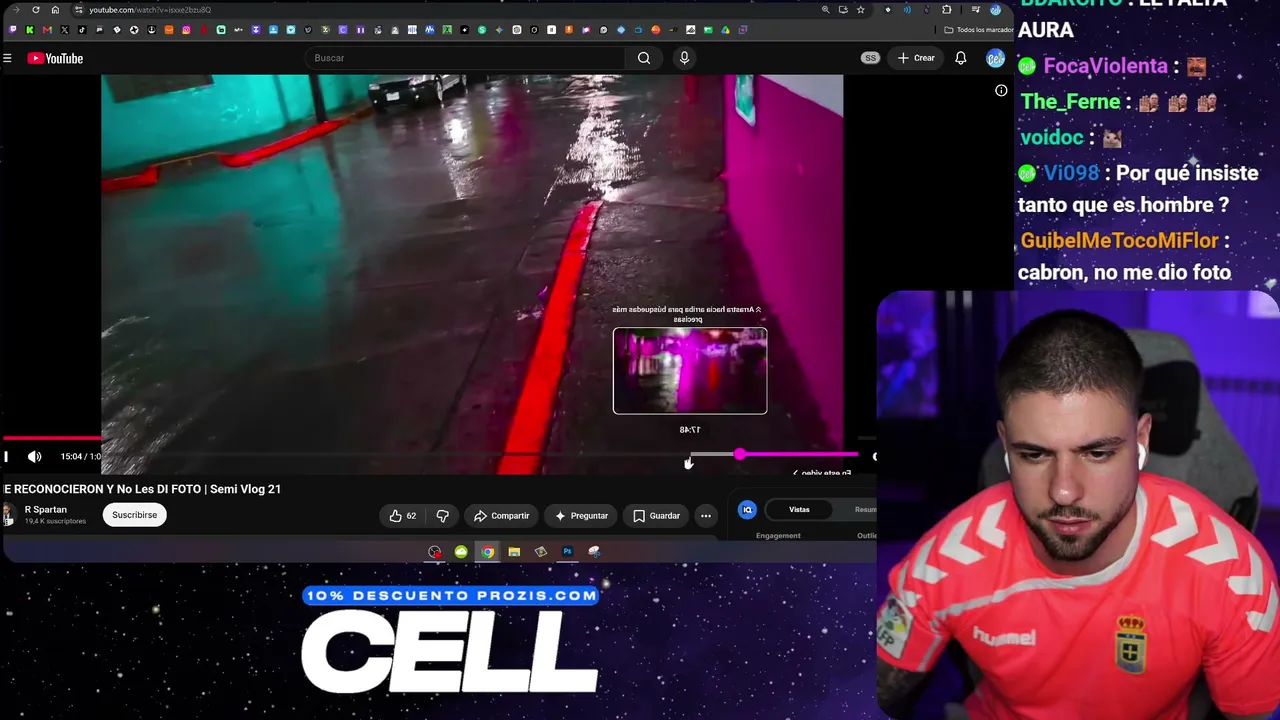Click the 15:04 playback time display
Image resolution: width=1280 pixels, height=720 pixels.
pyautogui.click(x=81, y=457)
